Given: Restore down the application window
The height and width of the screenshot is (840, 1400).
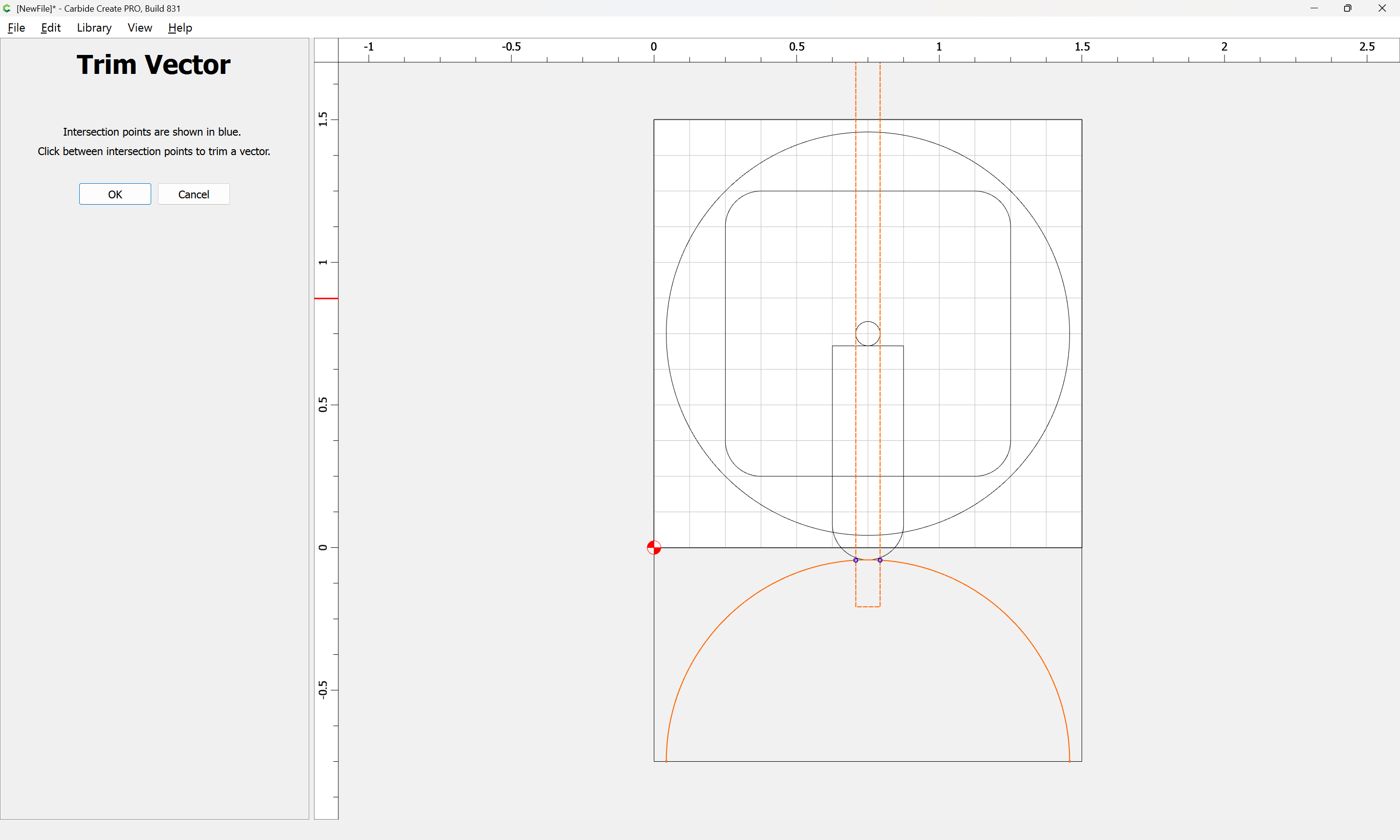Looking at the screenshot, I should [x=1347, y=8].
